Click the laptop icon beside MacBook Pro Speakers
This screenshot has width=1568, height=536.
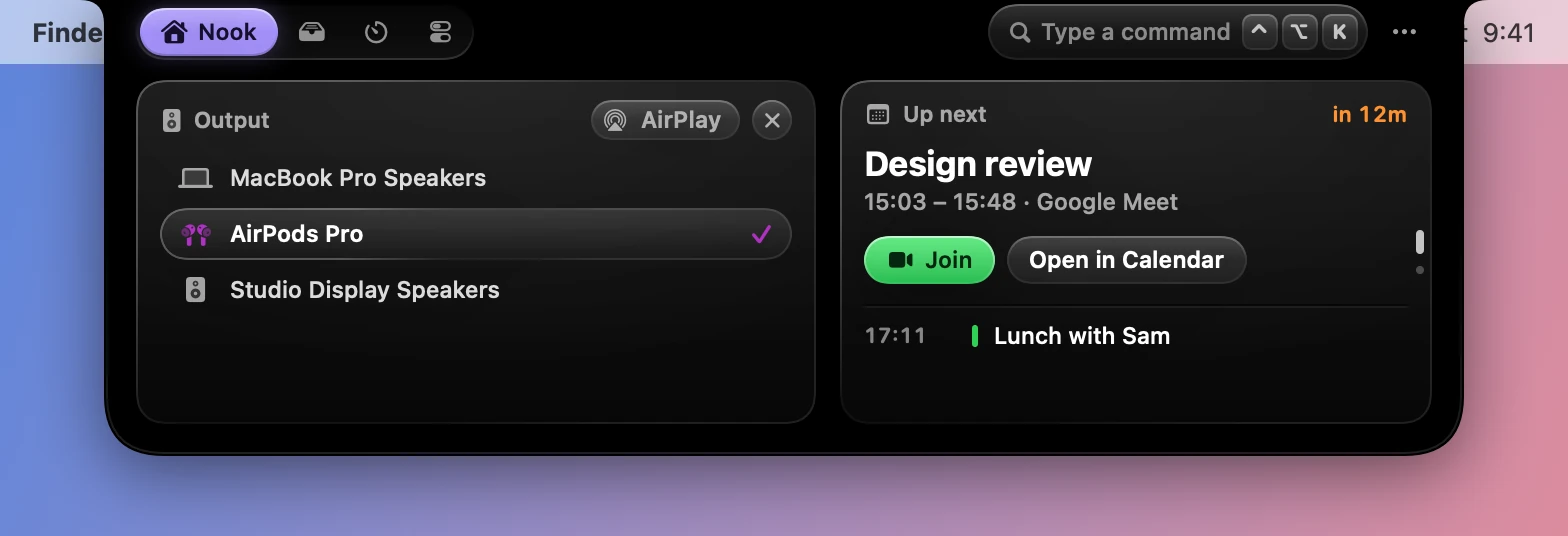pyautogui.click(x=195, y=178)
